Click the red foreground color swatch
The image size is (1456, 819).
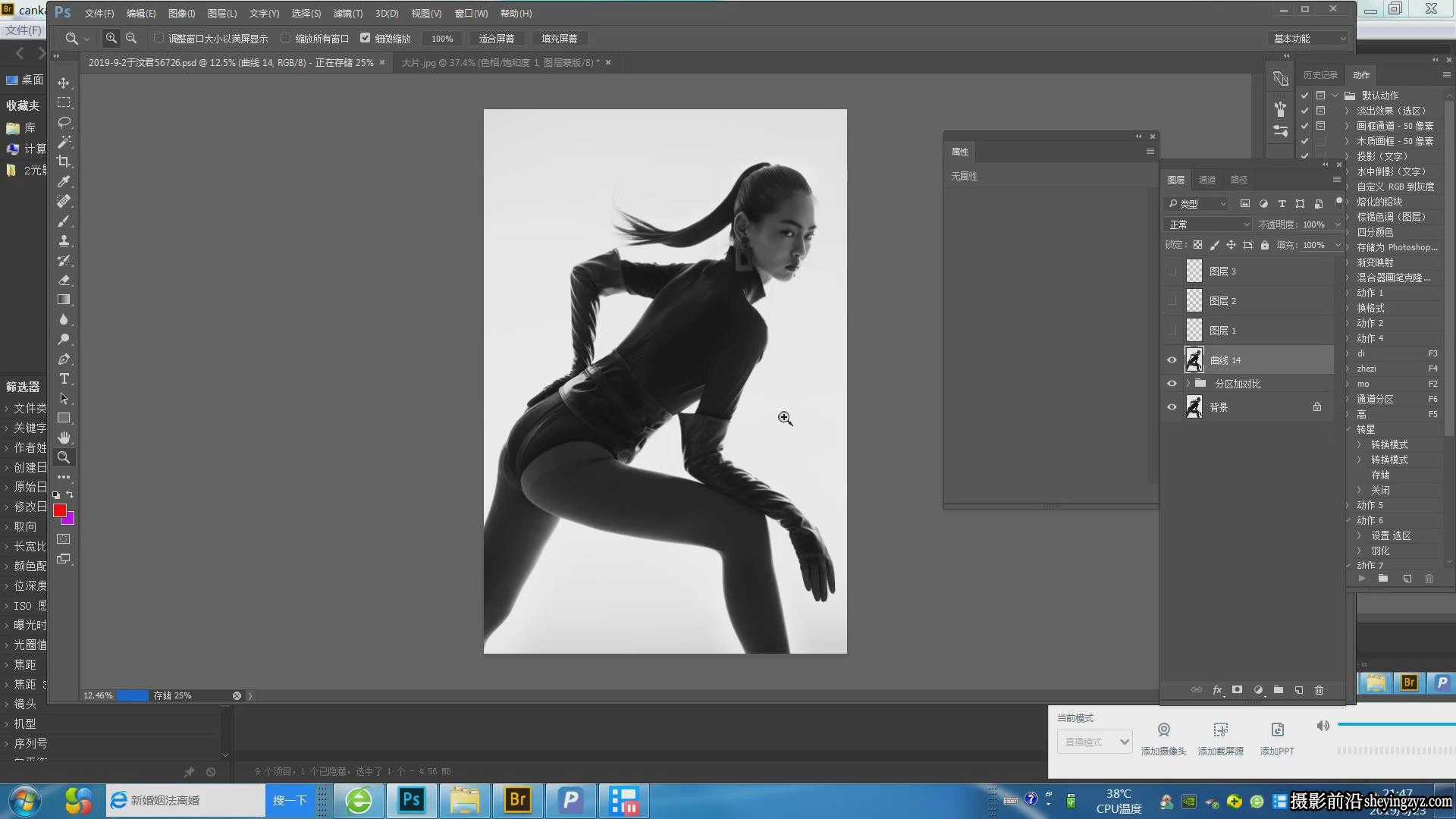point(59,510)
